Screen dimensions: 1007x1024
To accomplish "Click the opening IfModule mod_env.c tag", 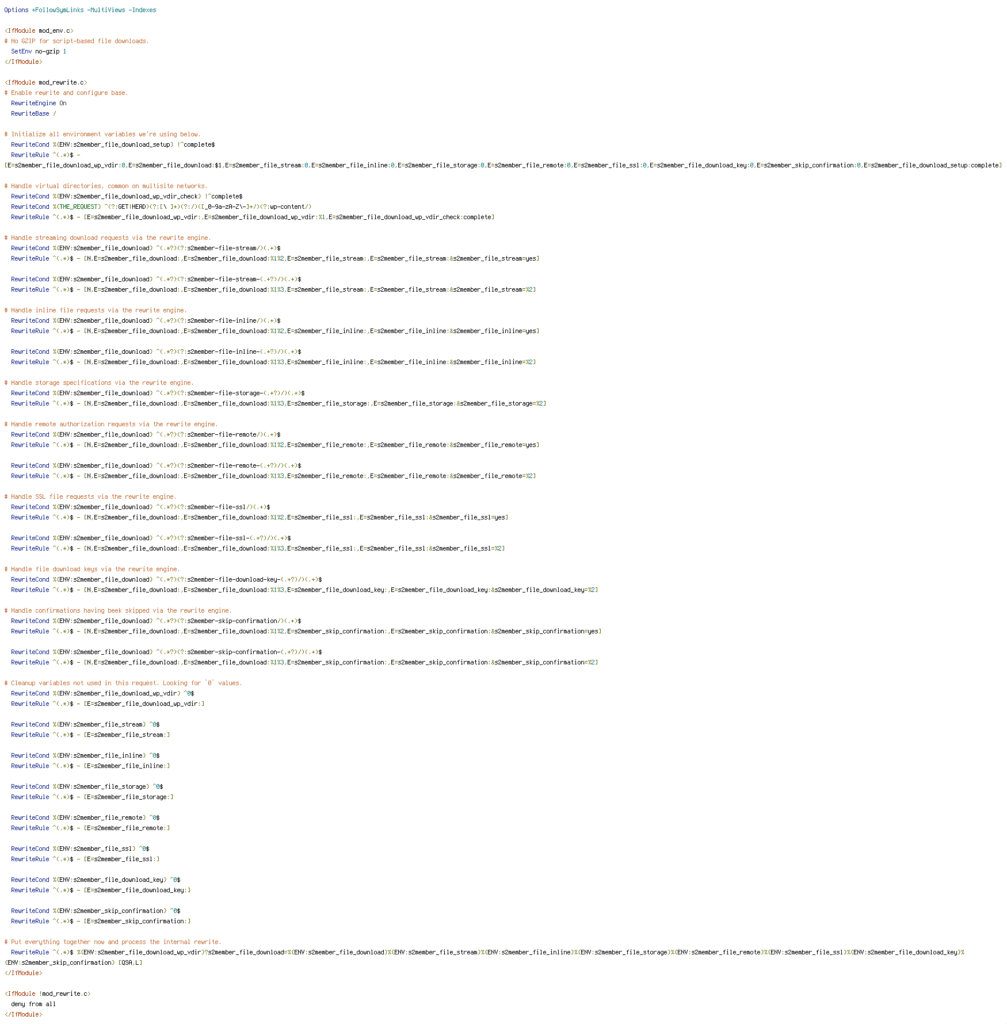I will coord(39,31).
